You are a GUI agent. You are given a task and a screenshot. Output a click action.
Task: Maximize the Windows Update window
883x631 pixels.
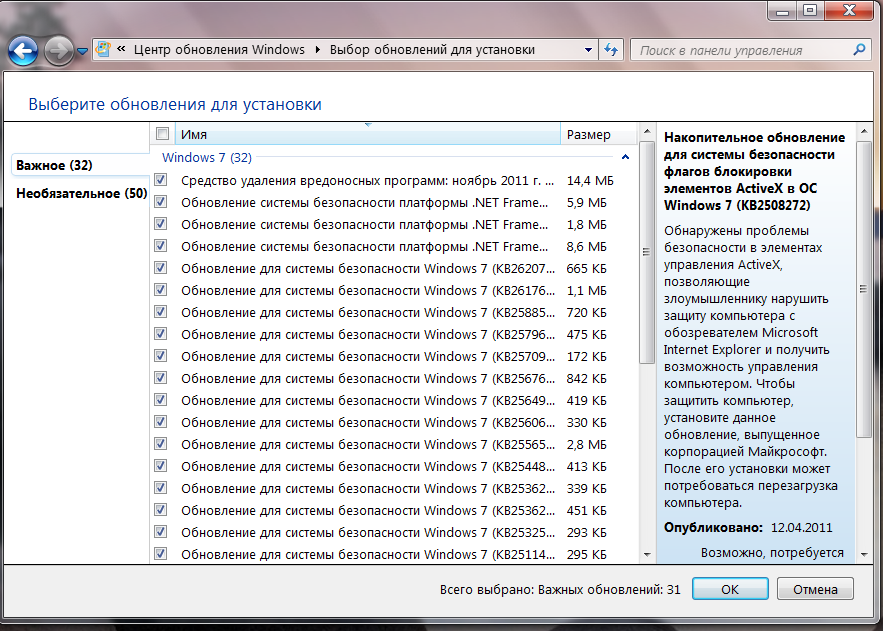tap(810, 11)
